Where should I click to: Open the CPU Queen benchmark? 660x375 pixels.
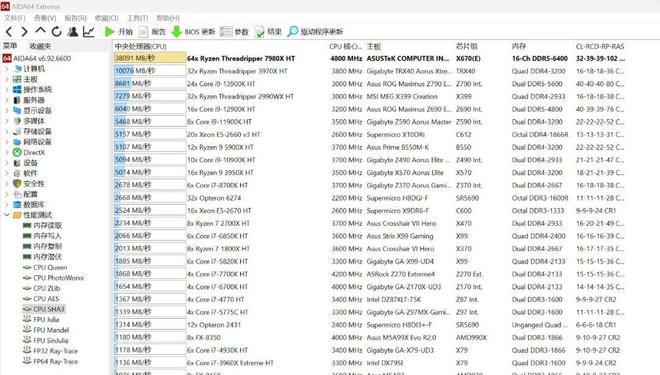point(45,267)
